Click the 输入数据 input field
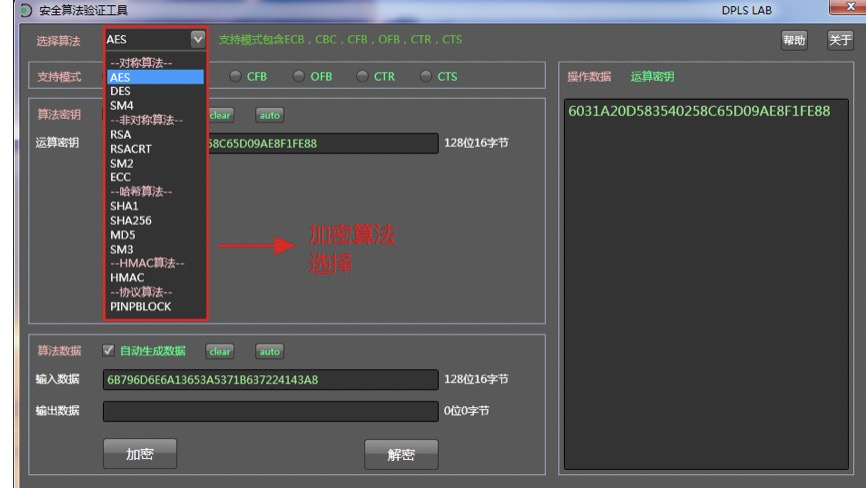This screenshot has height=488, width=866. point(270,380)
